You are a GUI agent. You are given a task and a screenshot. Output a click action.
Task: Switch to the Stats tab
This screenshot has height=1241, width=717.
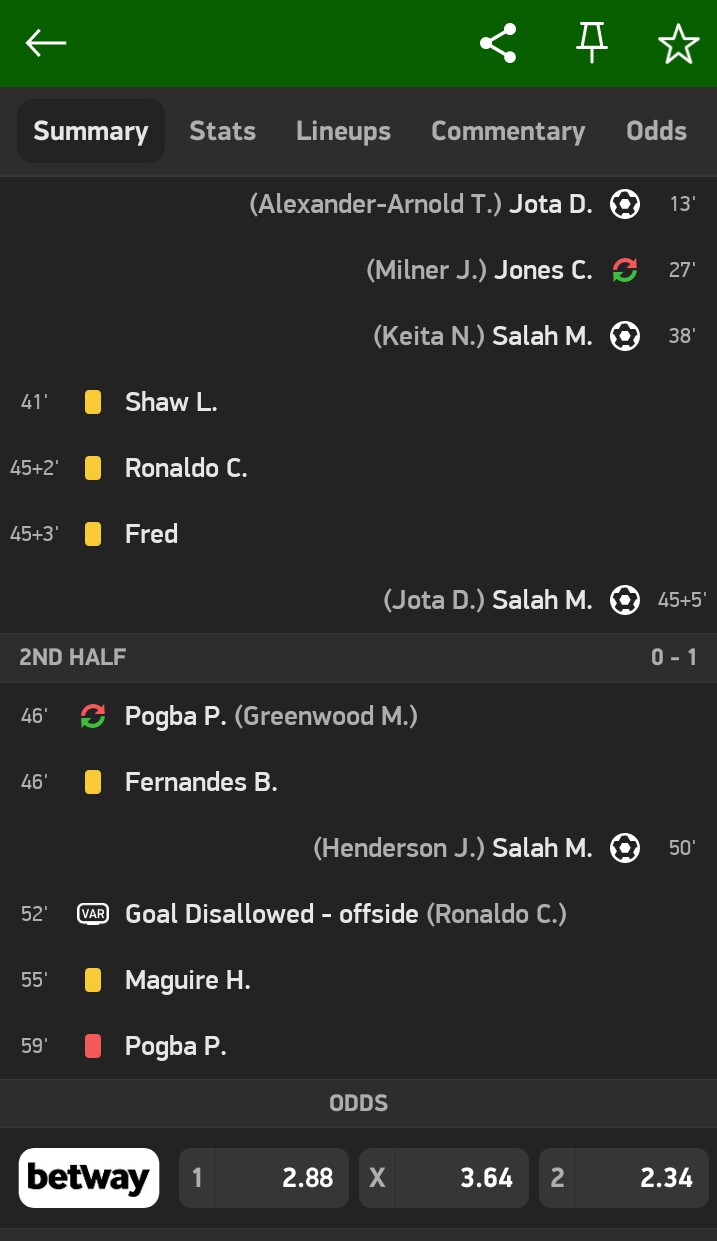tap(222, 131)
